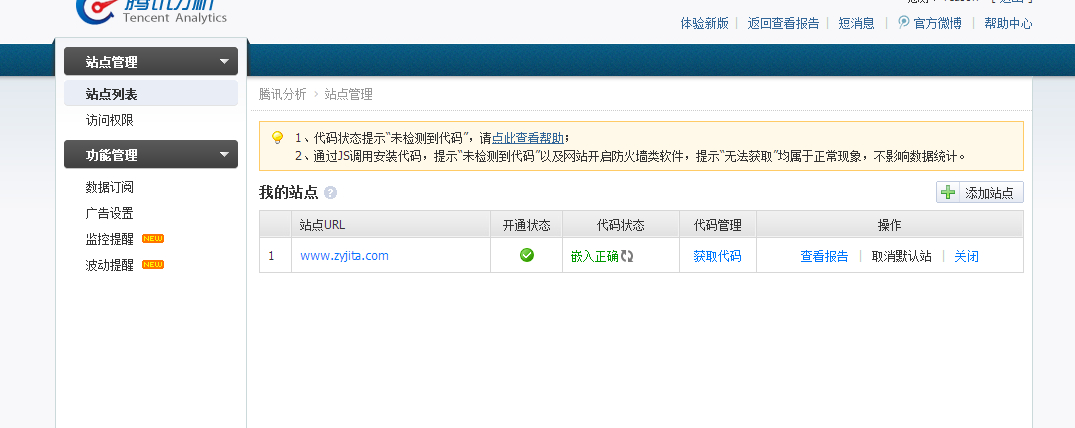Click 关闭 for www.zyjita.com
1075x428 pixels.
966,257
